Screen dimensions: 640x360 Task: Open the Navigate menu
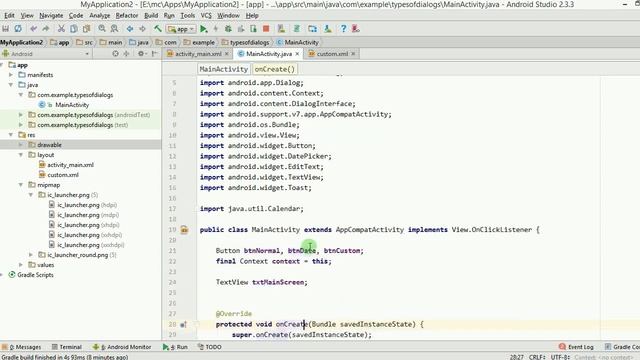tap(51, 16)
